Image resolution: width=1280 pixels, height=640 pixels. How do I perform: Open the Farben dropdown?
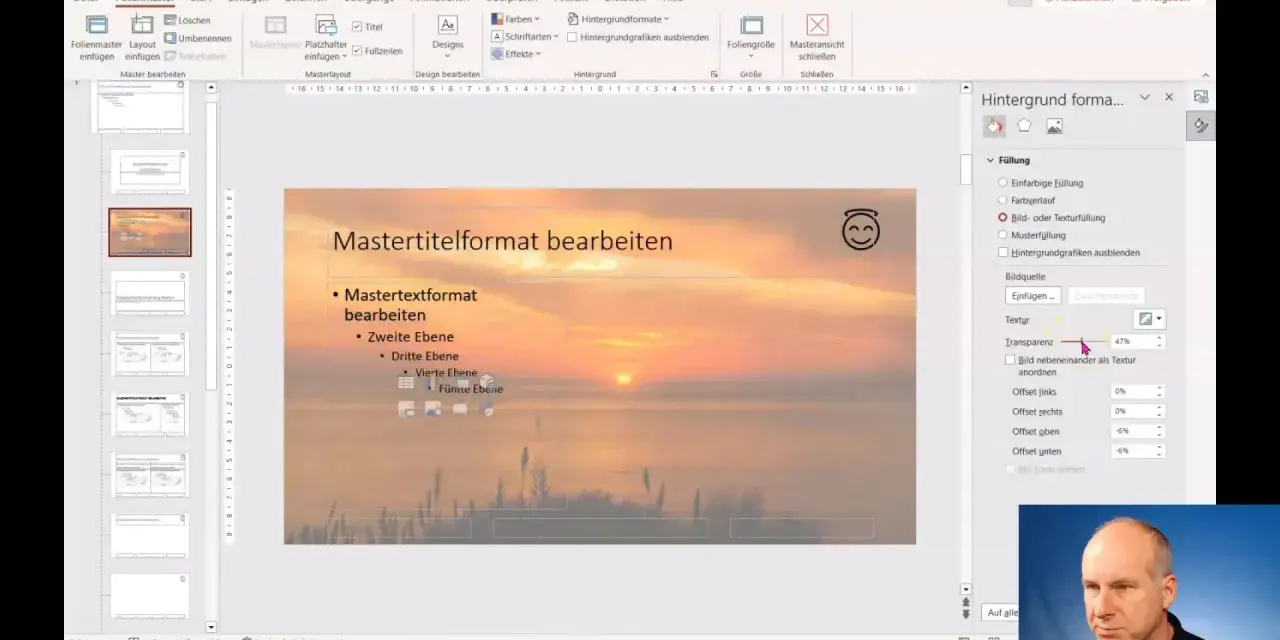515,19
